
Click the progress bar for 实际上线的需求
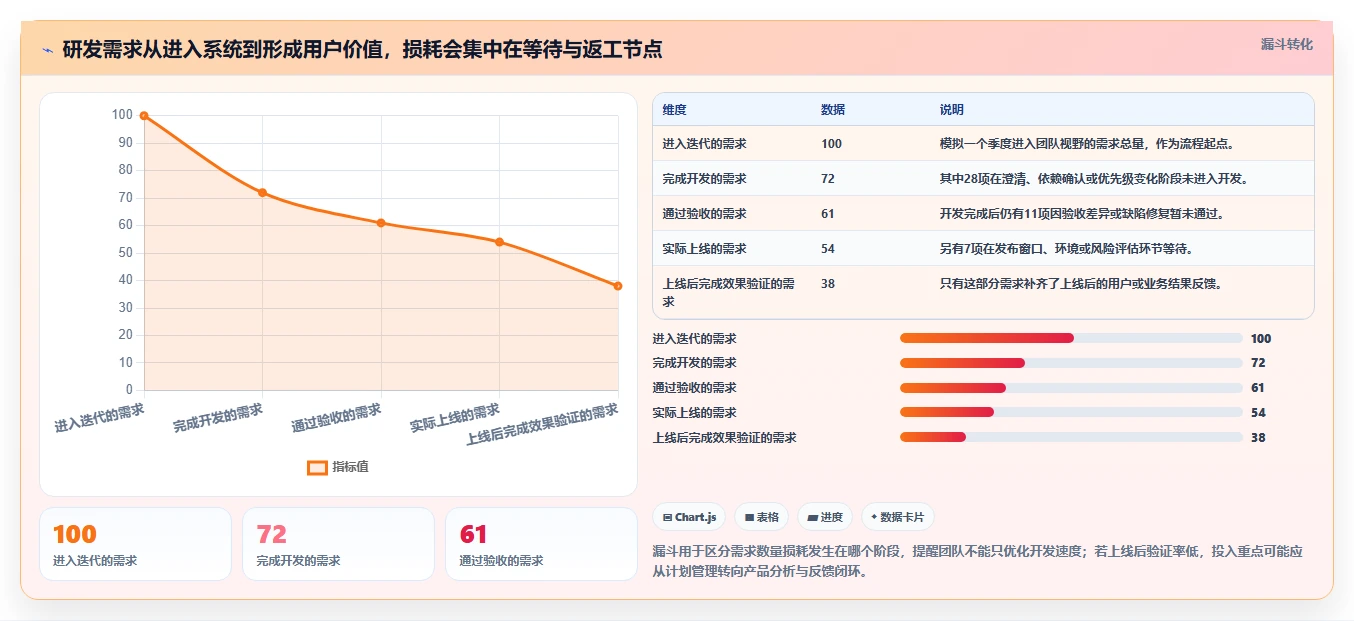[x=1071, y=413]
